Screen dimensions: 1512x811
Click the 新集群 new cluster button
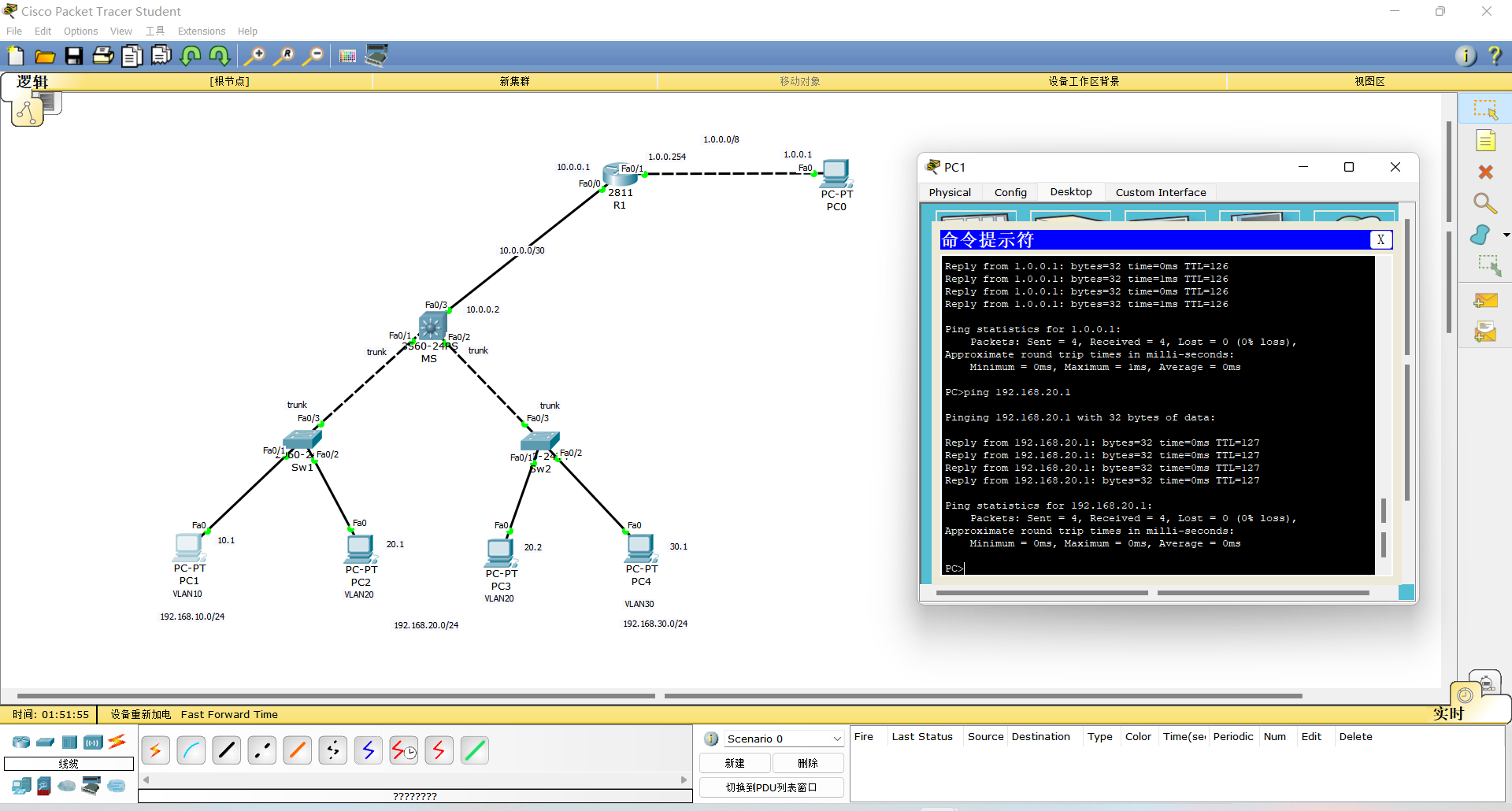[x=514, y=81]
